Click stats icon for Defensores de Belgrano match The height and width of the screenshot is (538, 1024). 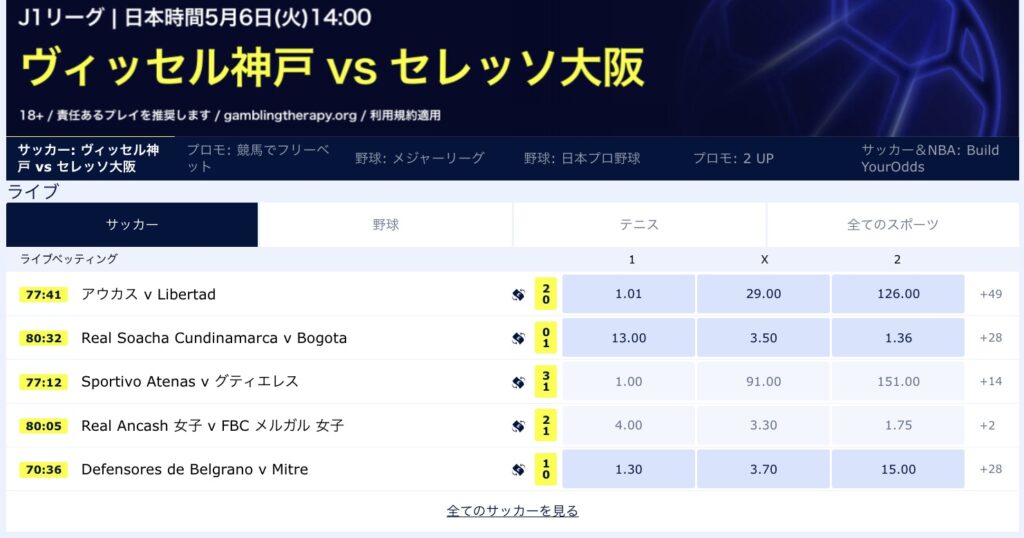519,469
